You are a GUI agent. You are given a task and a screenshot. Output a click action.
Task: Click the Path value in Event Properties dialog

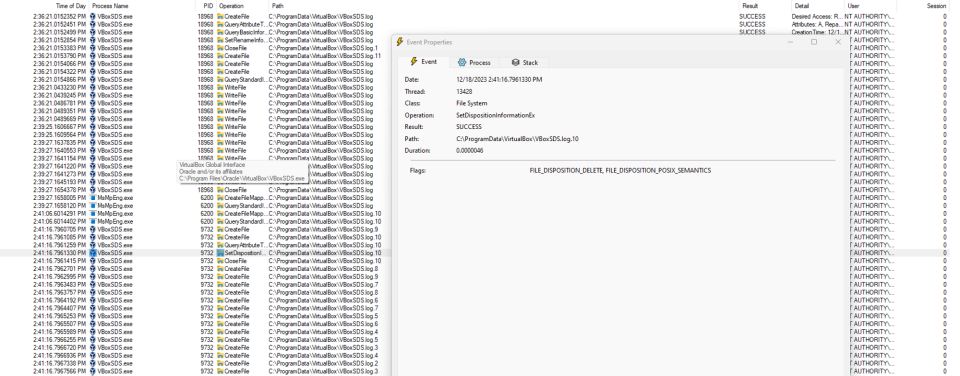pyautogui.click(x=517, y=139)
